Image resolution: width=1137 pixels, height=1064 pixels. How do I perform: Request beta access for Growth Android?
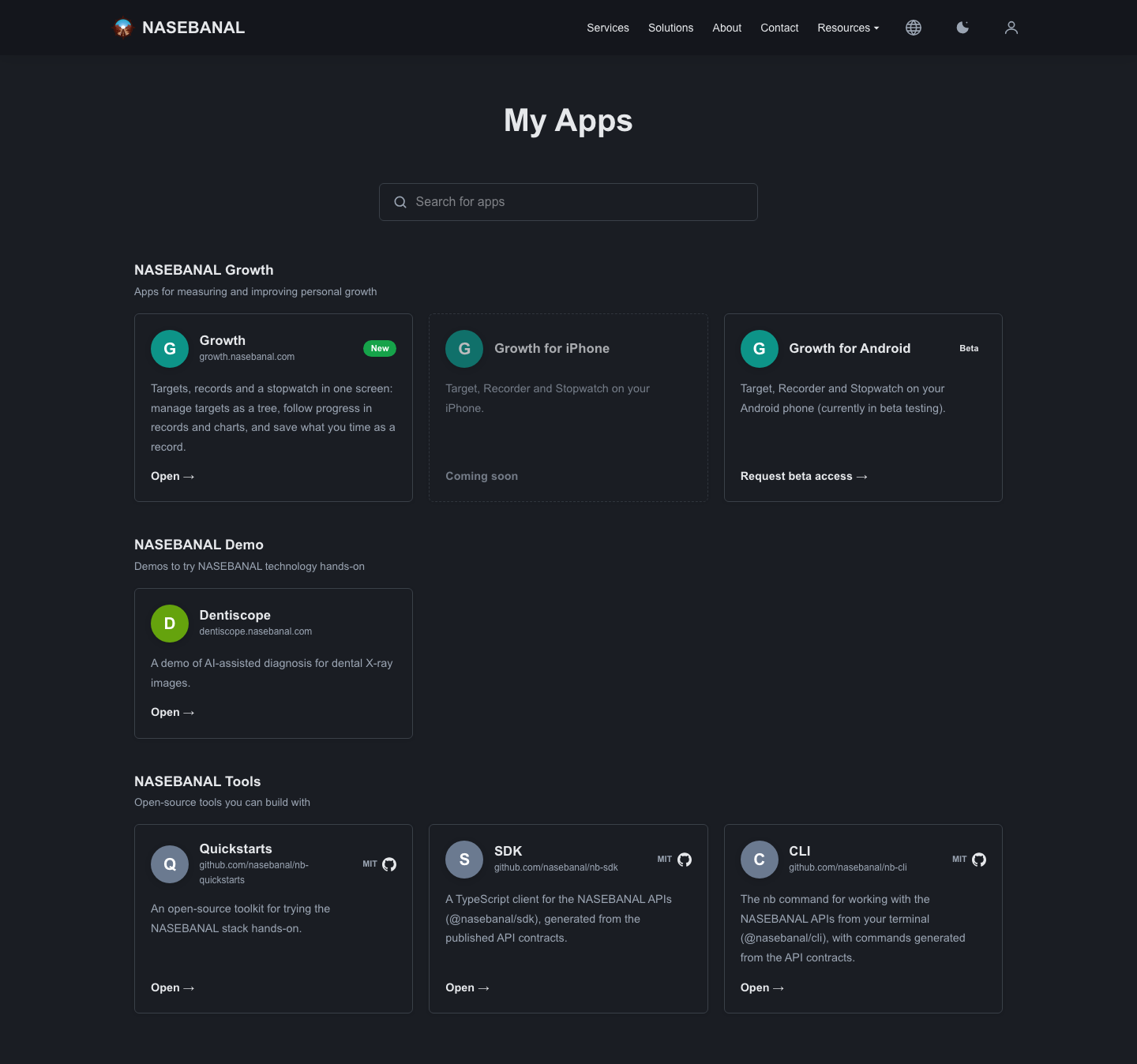coord(804,476)
